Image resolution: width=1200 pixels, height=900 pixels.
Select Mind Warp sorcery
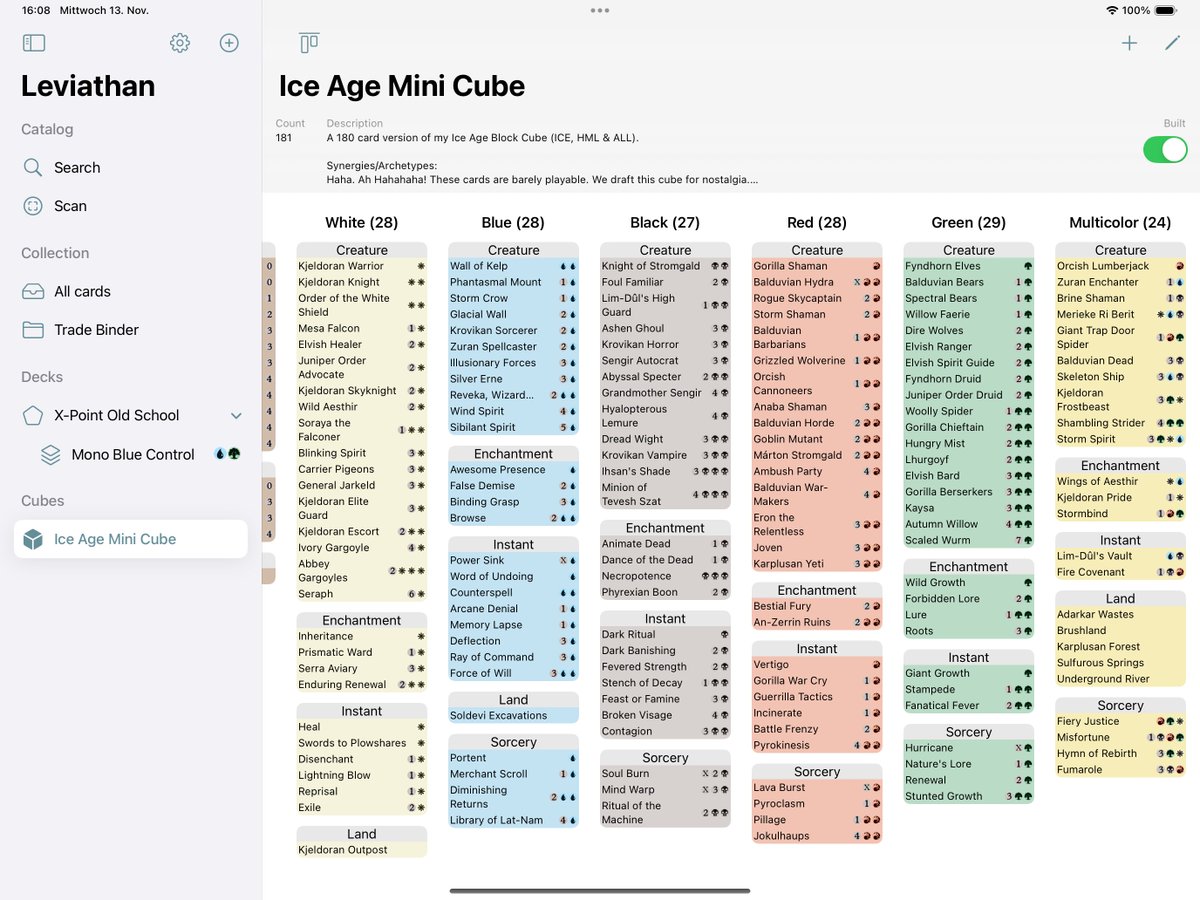665,789
